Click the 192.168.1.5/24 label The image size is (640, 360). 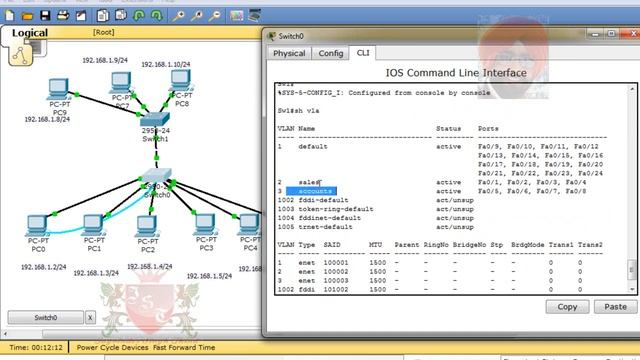(209, 276)
